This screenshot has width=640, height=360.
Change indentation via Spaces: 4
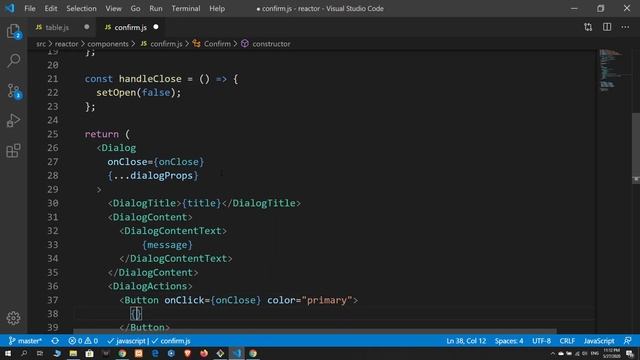point(509,341)
